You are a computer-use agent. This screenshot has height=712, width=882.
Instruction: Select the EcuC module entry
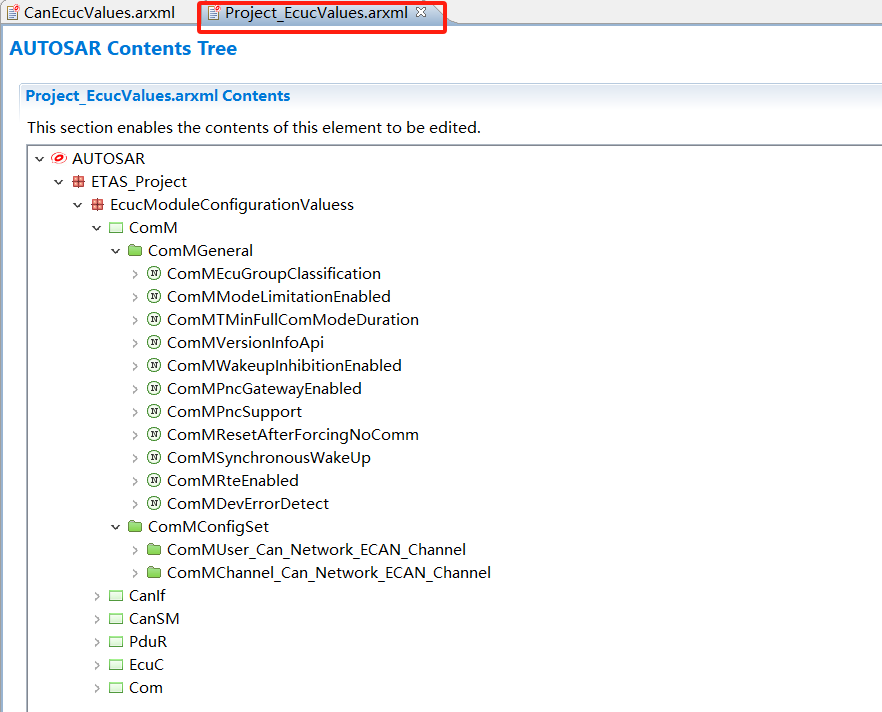click(x=146, y=665)
